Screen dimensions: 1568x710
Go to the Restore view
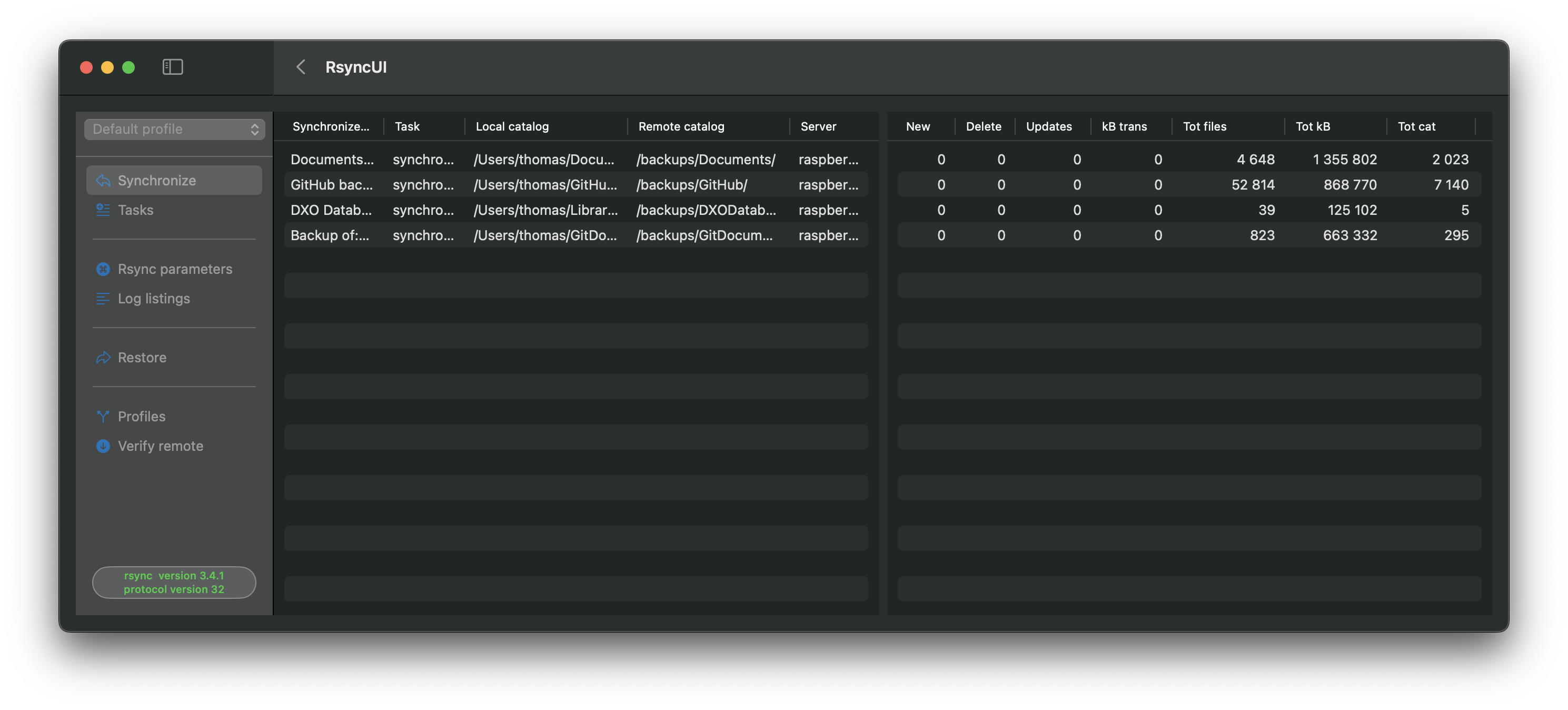point(174,358)
